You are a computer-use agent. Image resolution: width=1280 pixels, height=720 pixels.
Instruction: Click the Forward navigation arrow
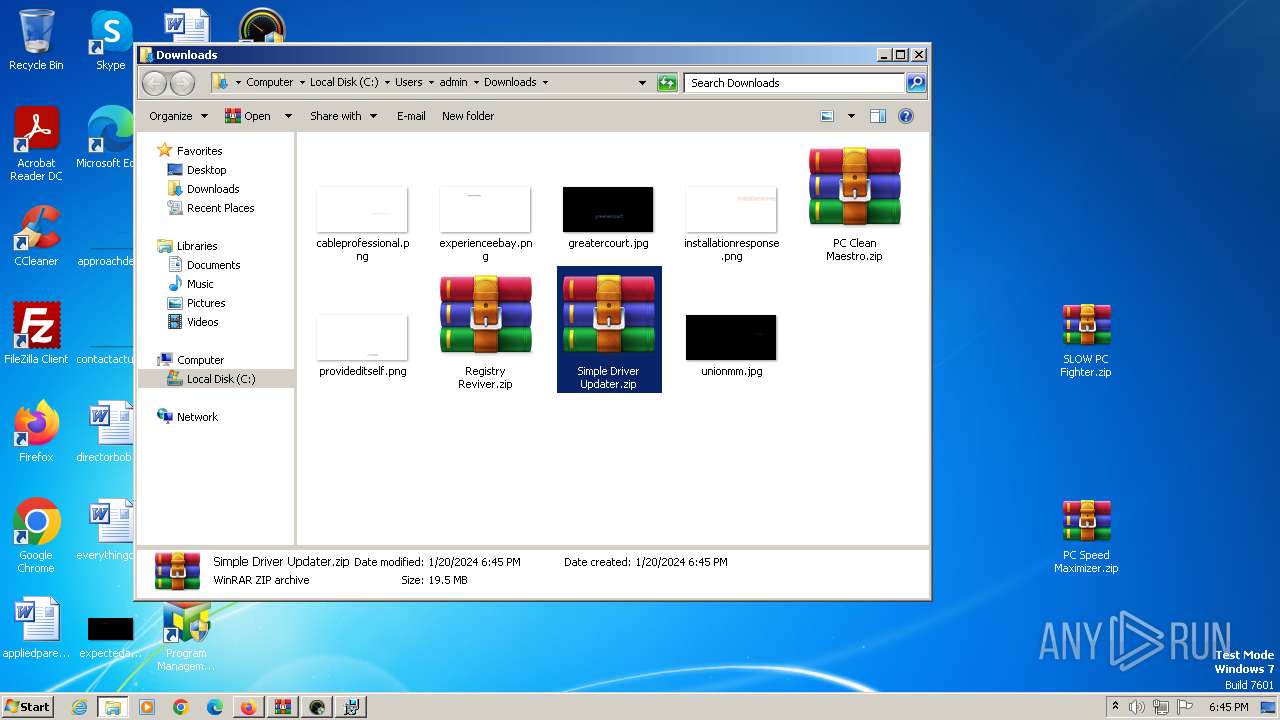(x=182, y=83)
